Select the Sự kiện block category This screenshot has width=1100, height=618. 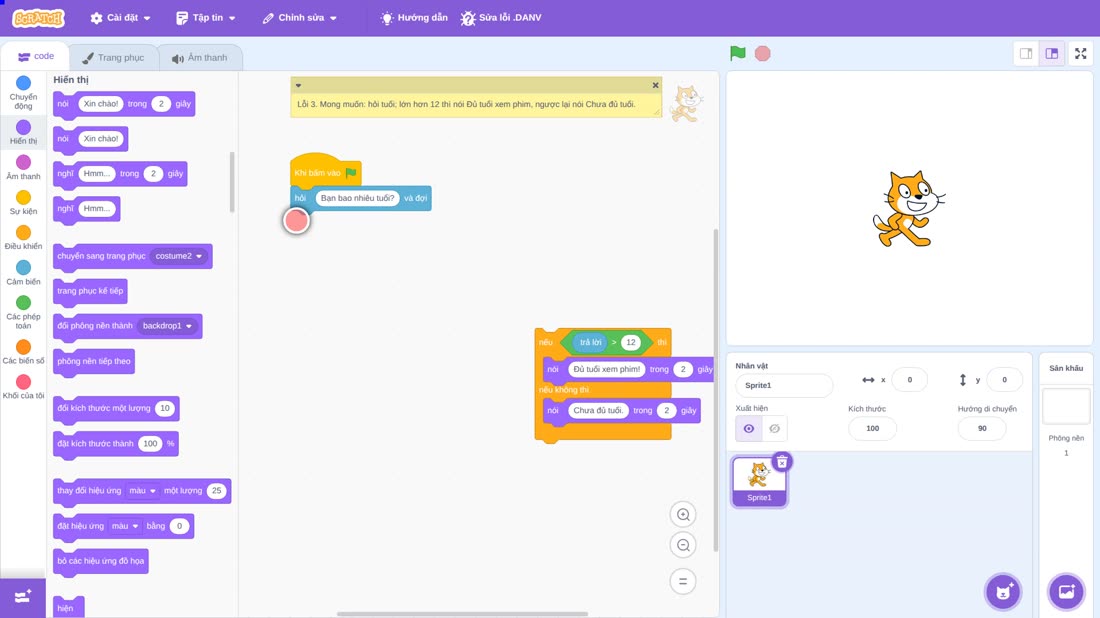23,203
